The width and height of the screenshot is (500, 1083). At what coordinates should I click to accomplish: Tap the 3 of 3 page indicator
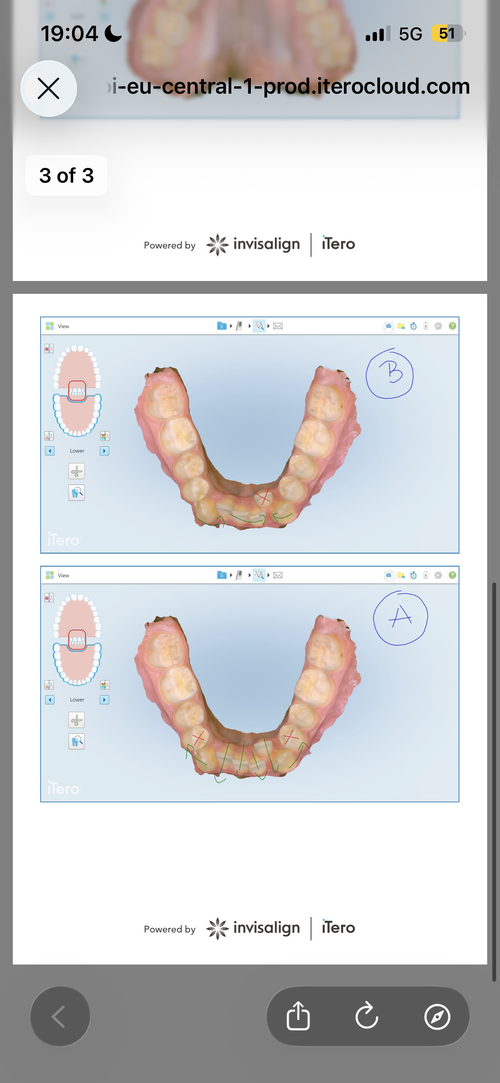tap(66, 175)
